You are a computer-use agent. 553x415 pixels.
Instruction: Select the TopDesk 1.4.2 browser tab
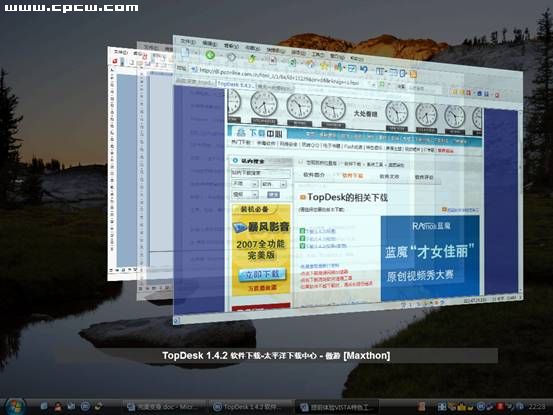click(x=236, y=85)
